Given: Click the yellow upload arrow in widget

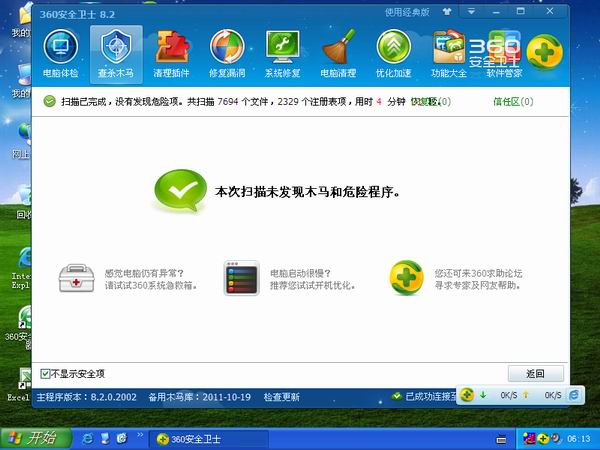Looking at the screenshot, I should click(526, 395).
